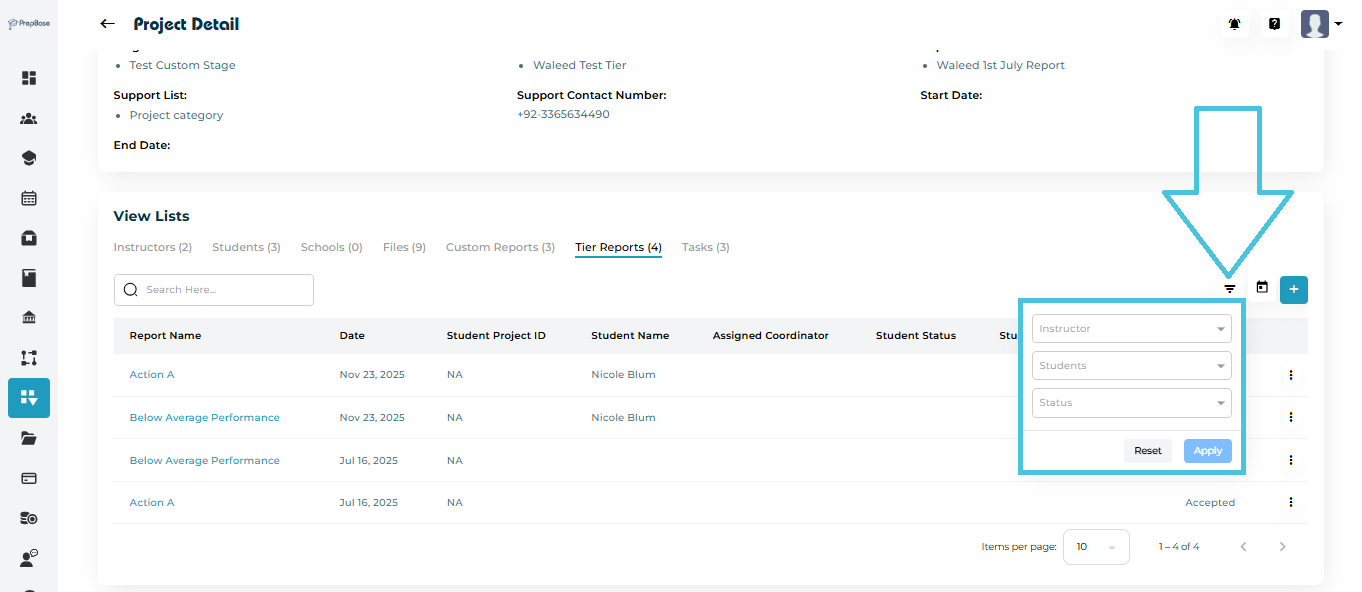
Task: Open the user profile avatar menu
Action: [1320, 24]
